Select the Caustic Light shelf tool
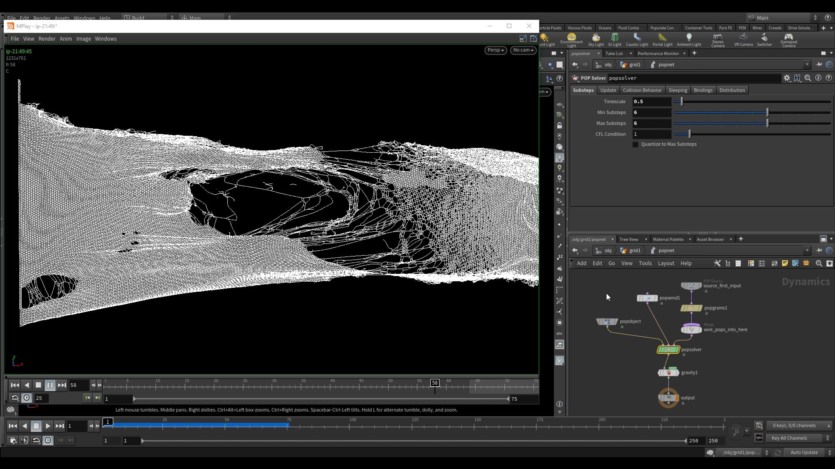Viewport: 835px width, 469px height. click(637, 39)
